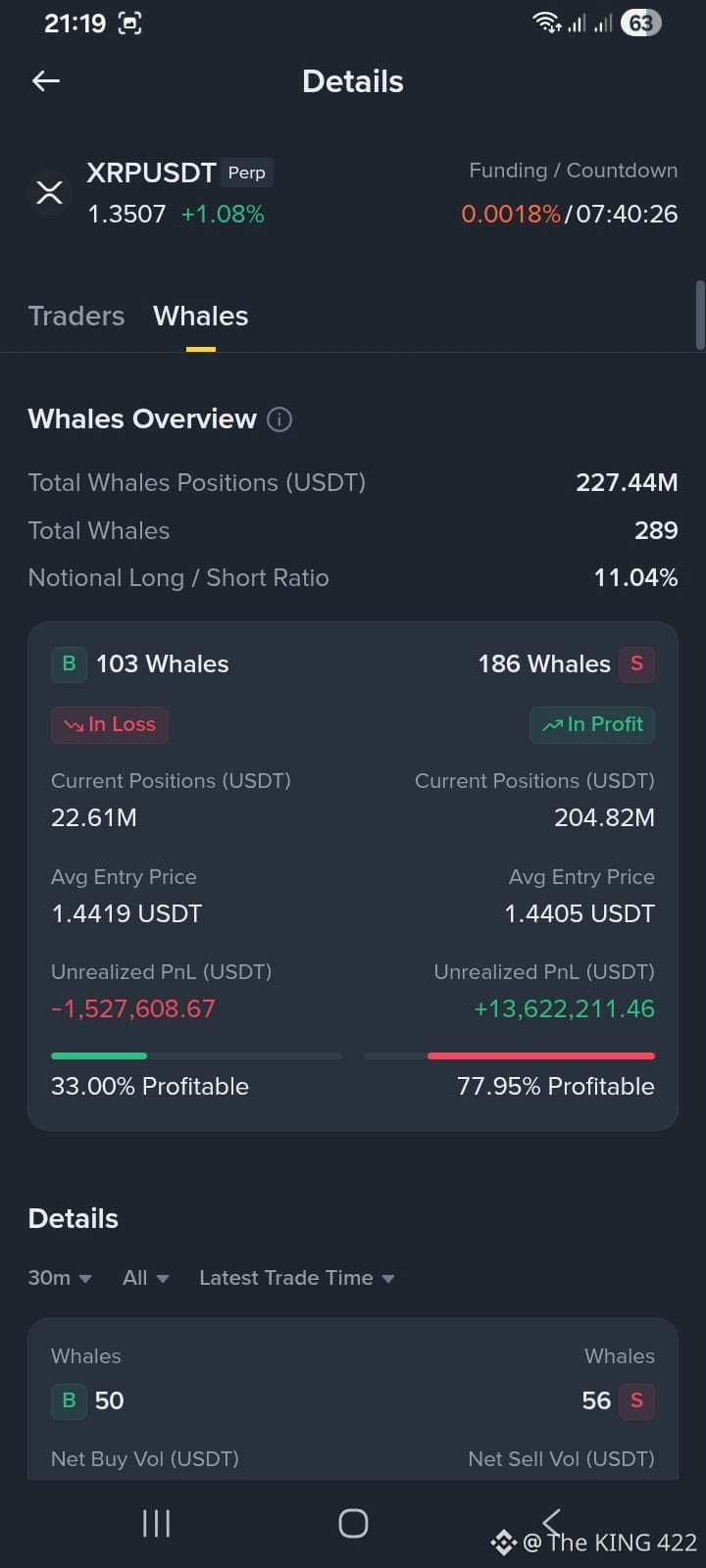The width and height of the screenshot is (706, 1568).
Task: Select the Whales tab
Action: point(201,316)
